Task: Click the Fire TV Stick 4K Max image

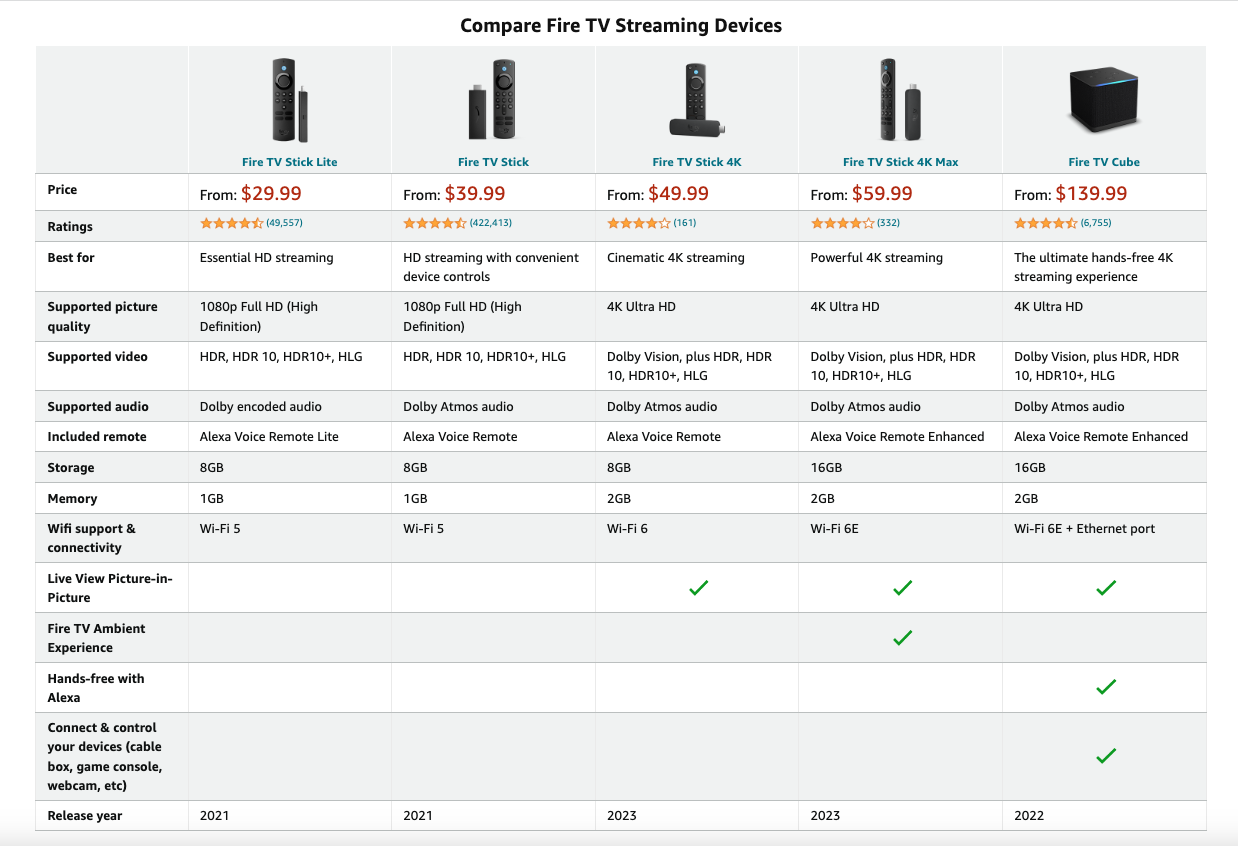Action: pyautogui.click(x=900, y=101)
